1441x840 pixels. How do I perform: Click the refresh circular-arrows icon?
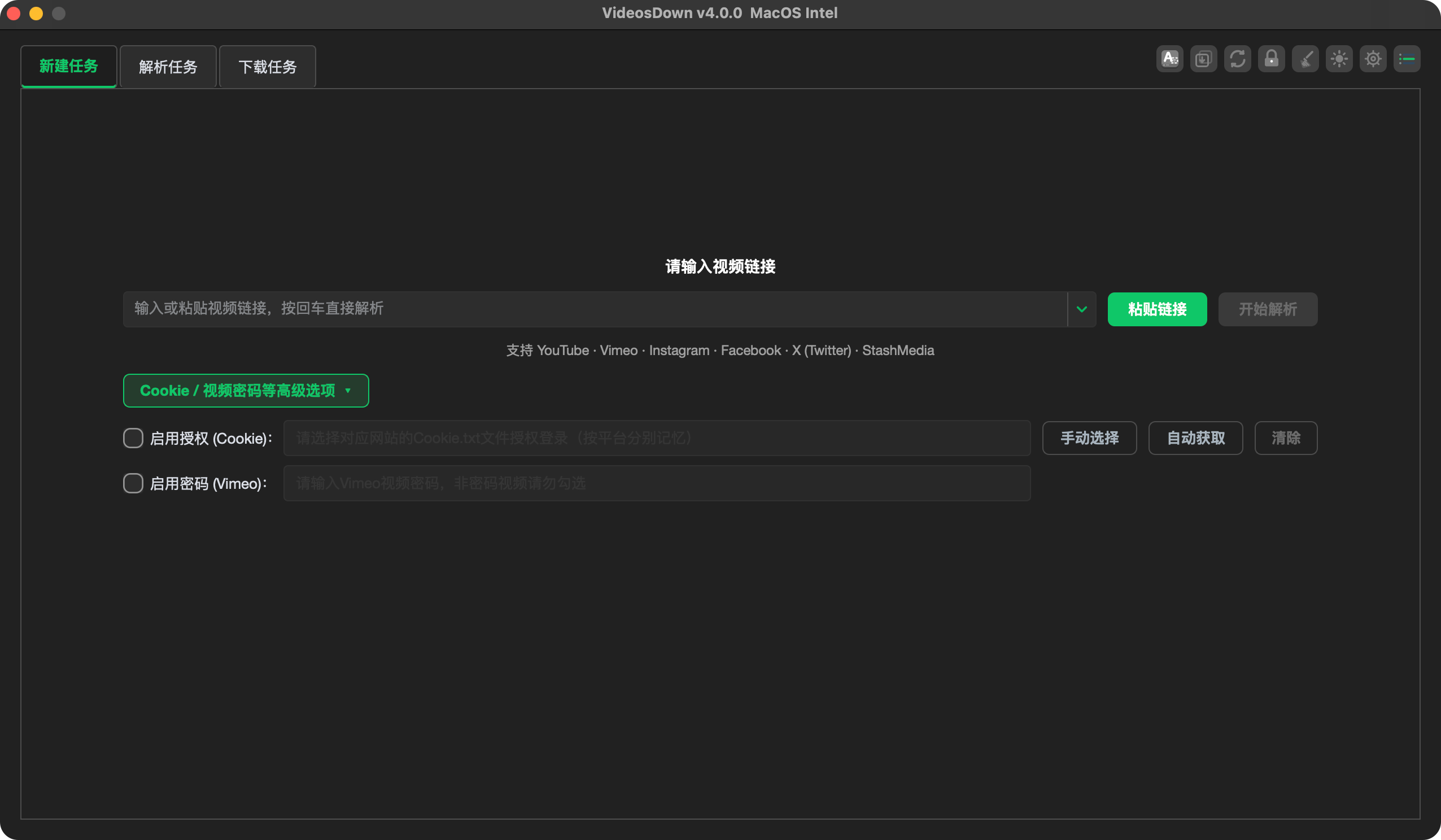[1237, 59]
